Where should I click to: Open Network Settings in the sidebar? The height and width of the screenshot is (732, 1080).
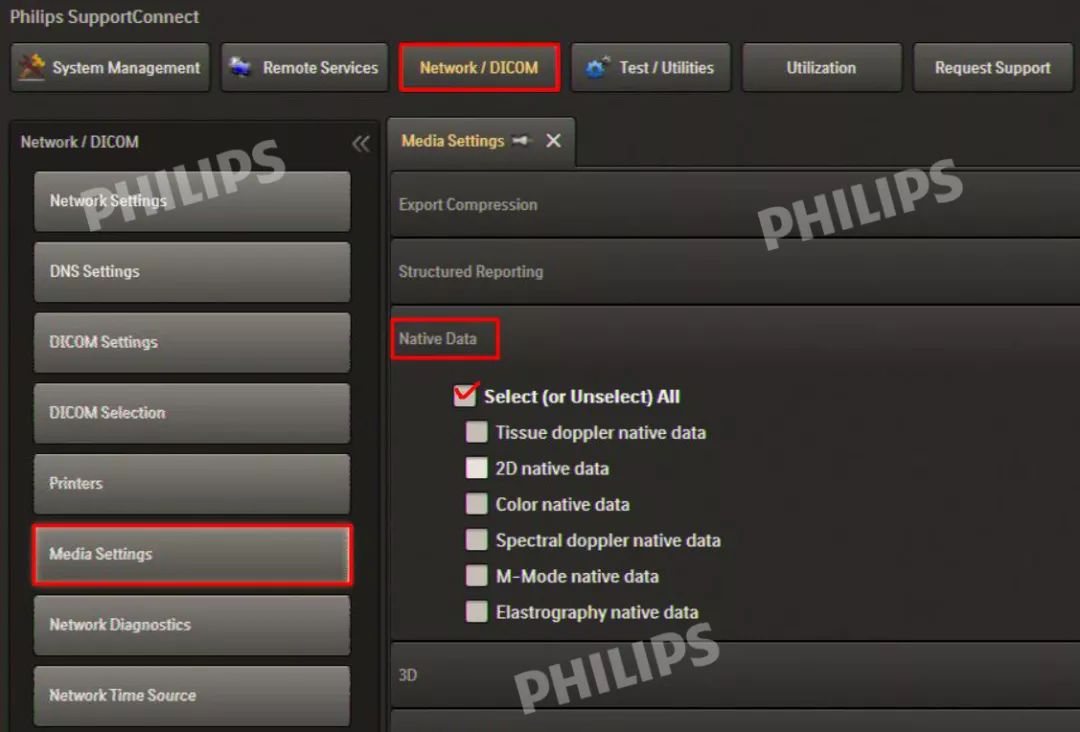pos(192,201)
